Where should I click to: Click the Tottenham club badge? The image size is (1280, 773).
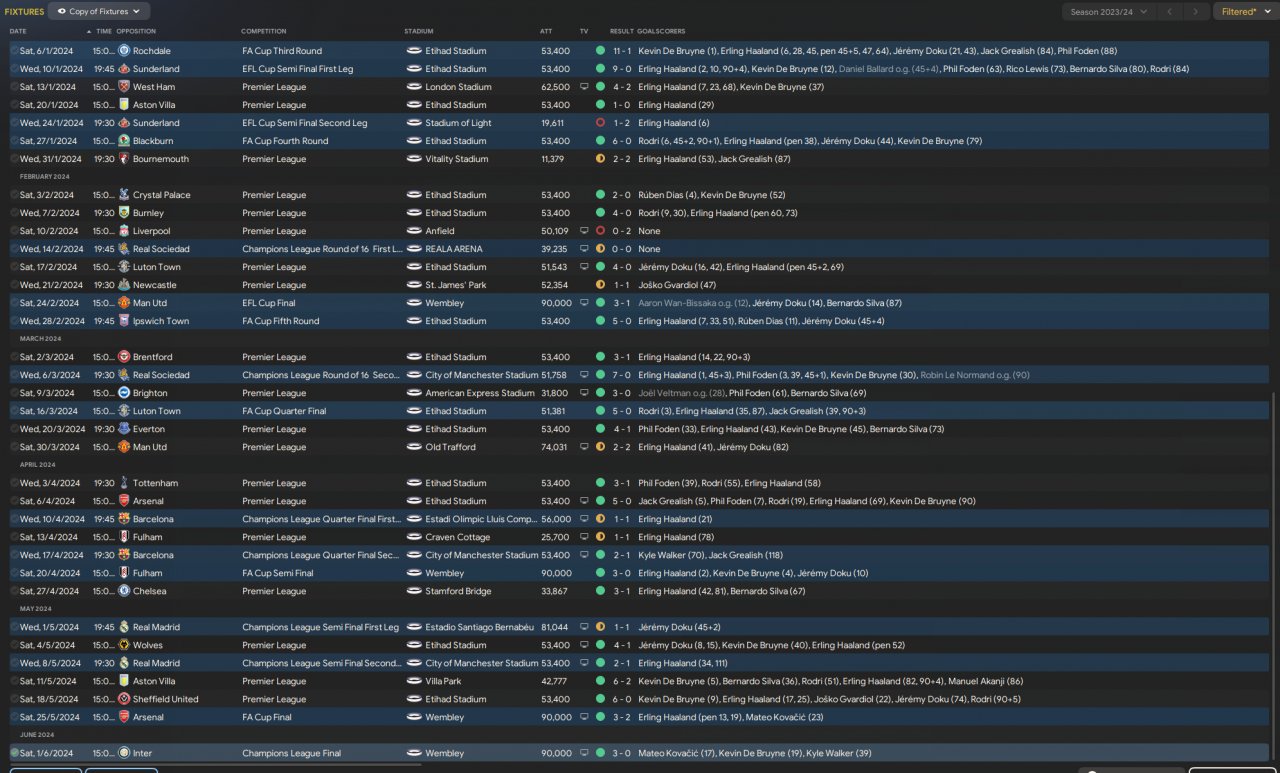click(124, 483)
